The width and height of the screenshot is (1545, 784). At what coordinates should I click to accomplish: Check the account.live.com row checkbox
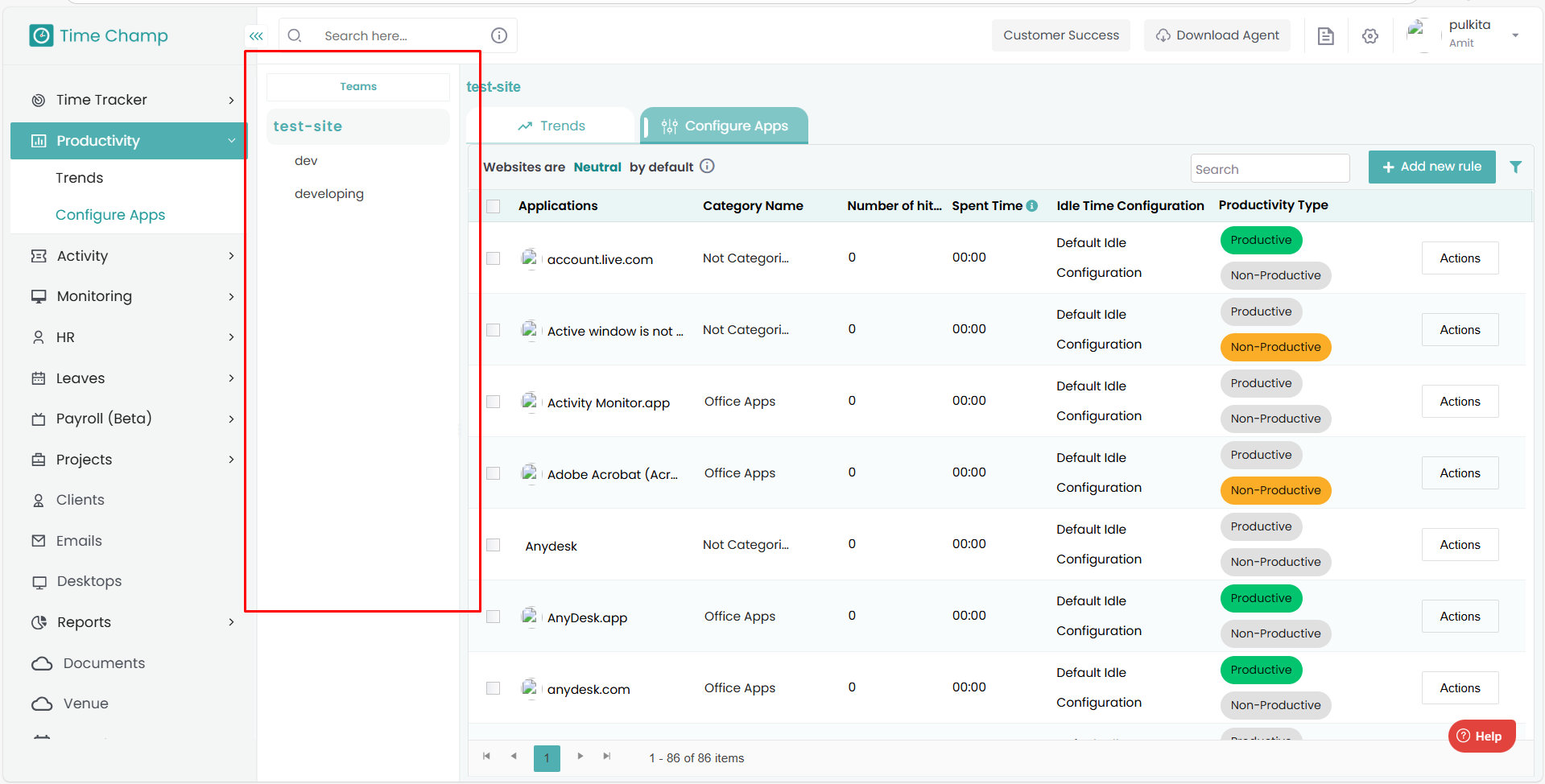coord(494,258)
